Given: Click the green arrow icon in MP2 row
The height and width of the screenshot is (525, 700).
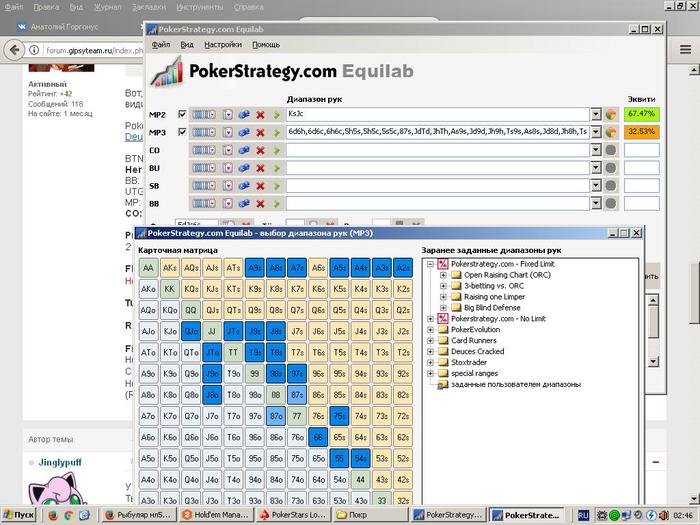Looking at the screenshot, I should [x=276, y=115].
